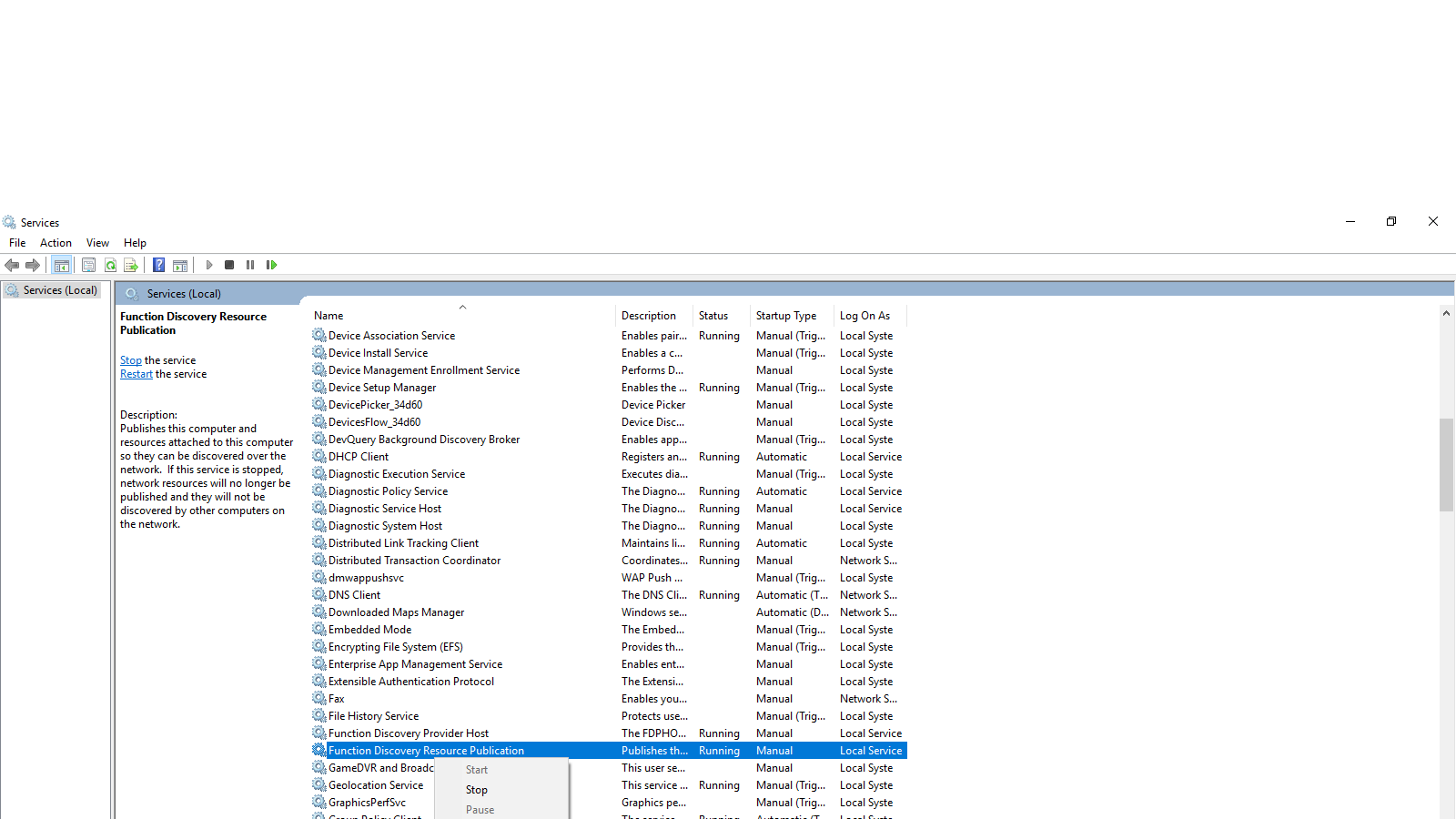The image size is (1456, 819).
Task: Toggle Show/Hide Action Pane toolbar icon
Action: (x=180, y=265)
